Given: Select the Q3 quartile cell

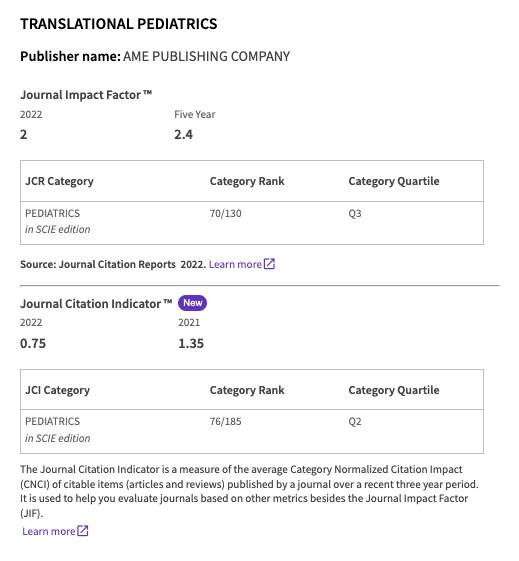Looking at the screenshot, I should coord(355,214).
